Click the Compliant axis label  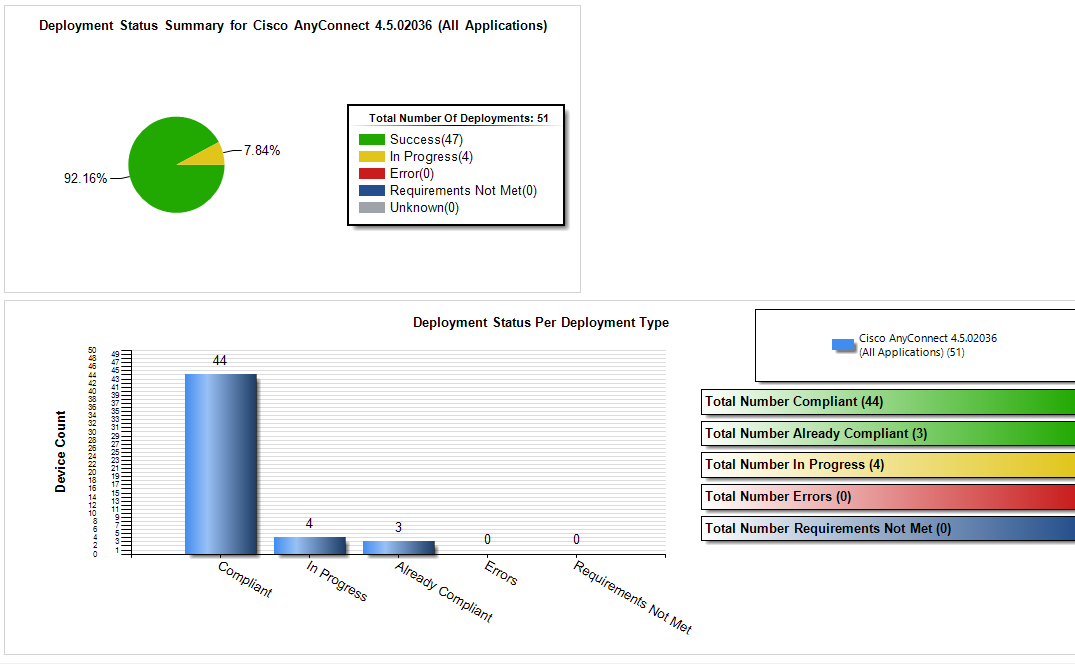[245, 579]
